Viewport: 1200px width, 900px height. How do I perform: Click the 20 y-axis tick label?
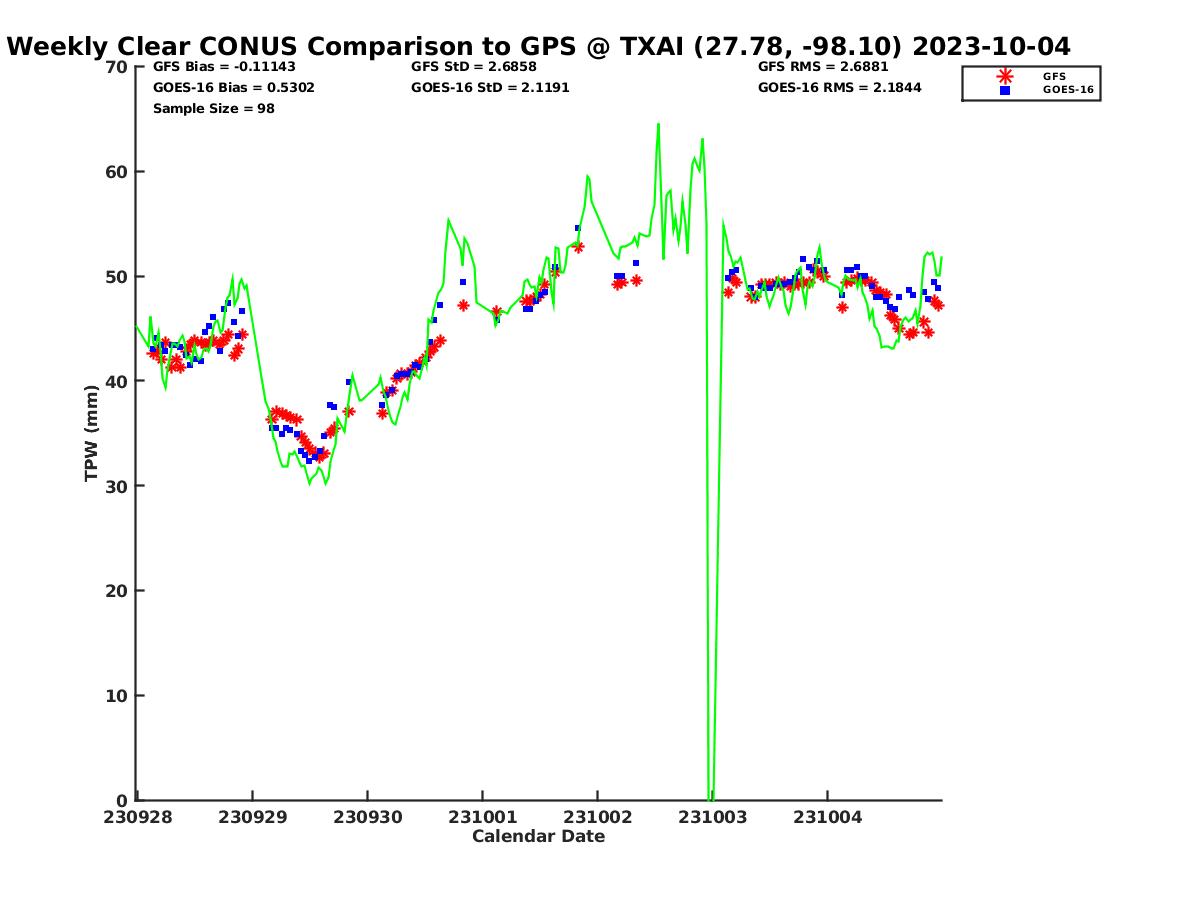(117, 591)
